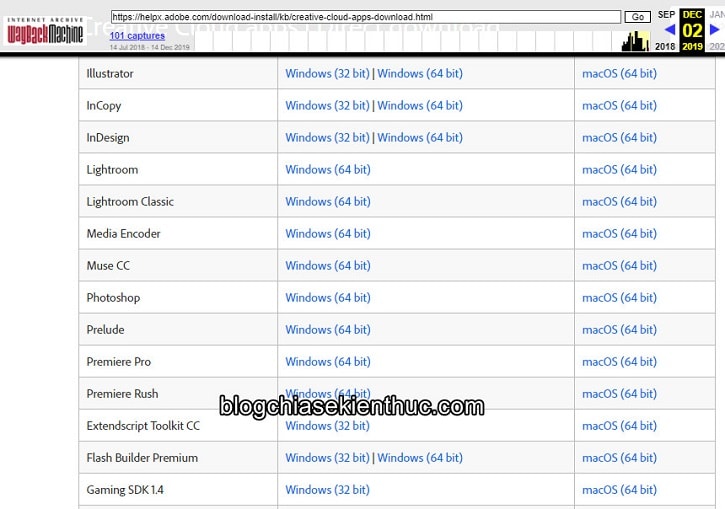Select the Extendscript Toolkit CC cell text
This screenshot has width=725, height=509.
tap(143, 426)
